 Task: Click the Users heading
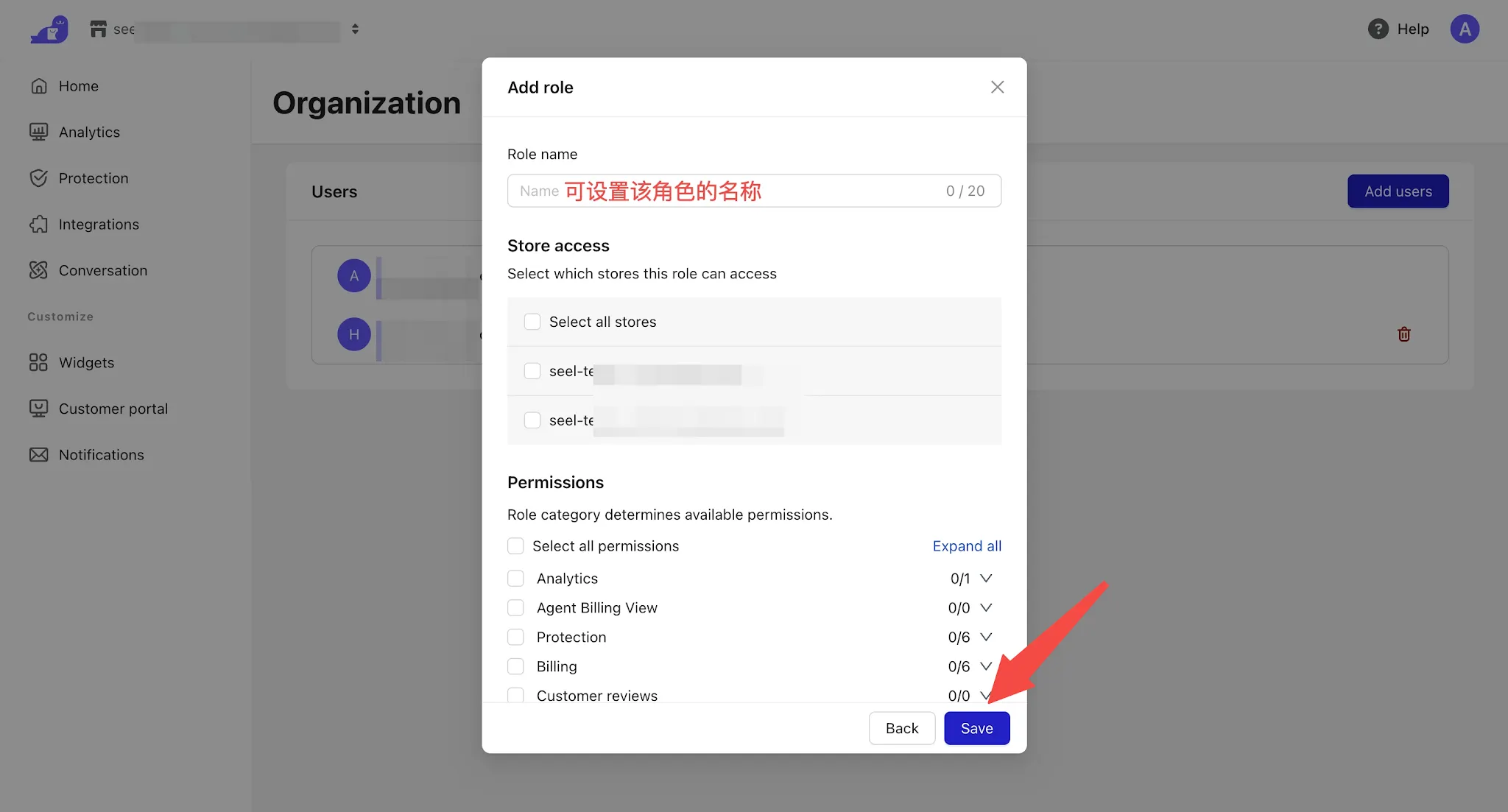pyautogui.click(x=334, y=191)
